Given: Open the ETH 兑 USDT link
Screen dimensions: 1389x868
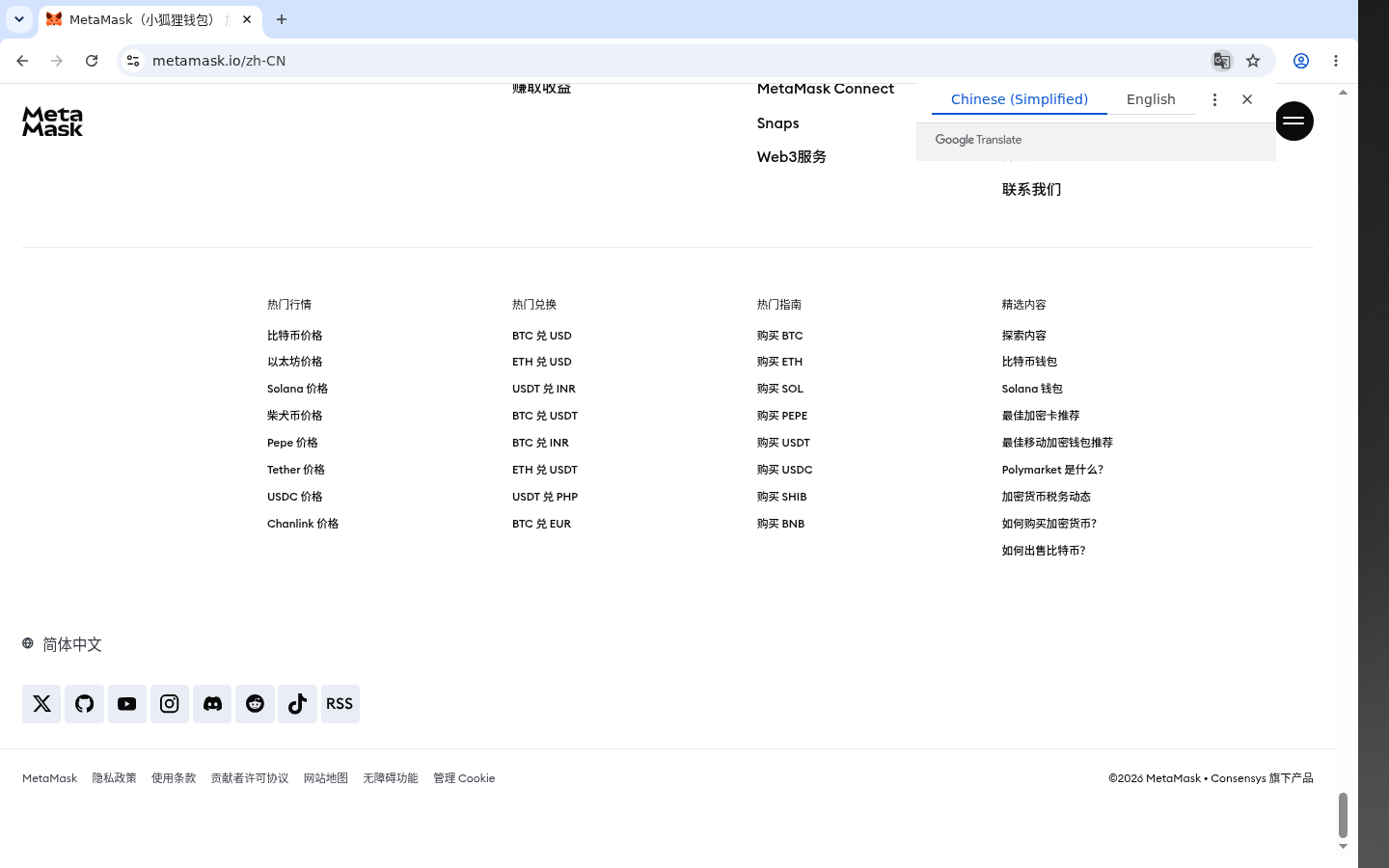Looking at the screenshot, I should tap(545, 470).
